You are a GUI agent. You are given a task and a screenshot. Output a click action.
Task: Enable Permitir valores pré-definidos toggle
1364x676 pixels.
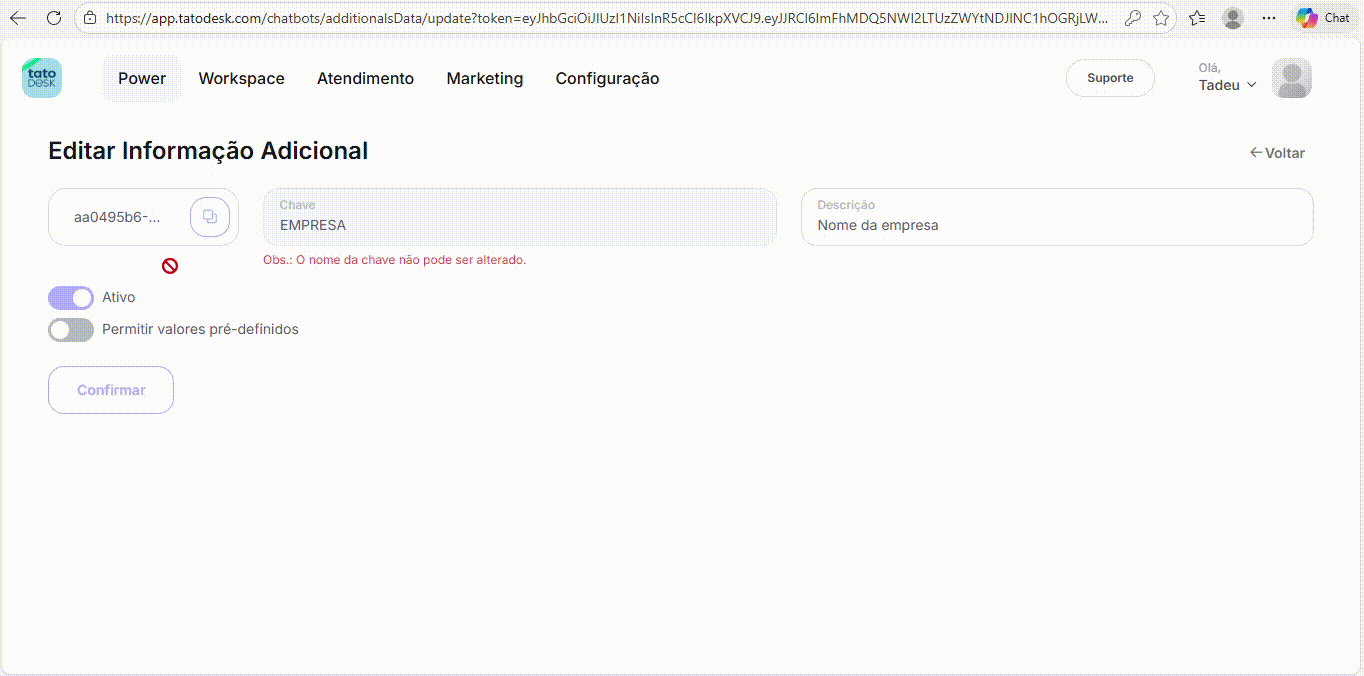(71, 330)
